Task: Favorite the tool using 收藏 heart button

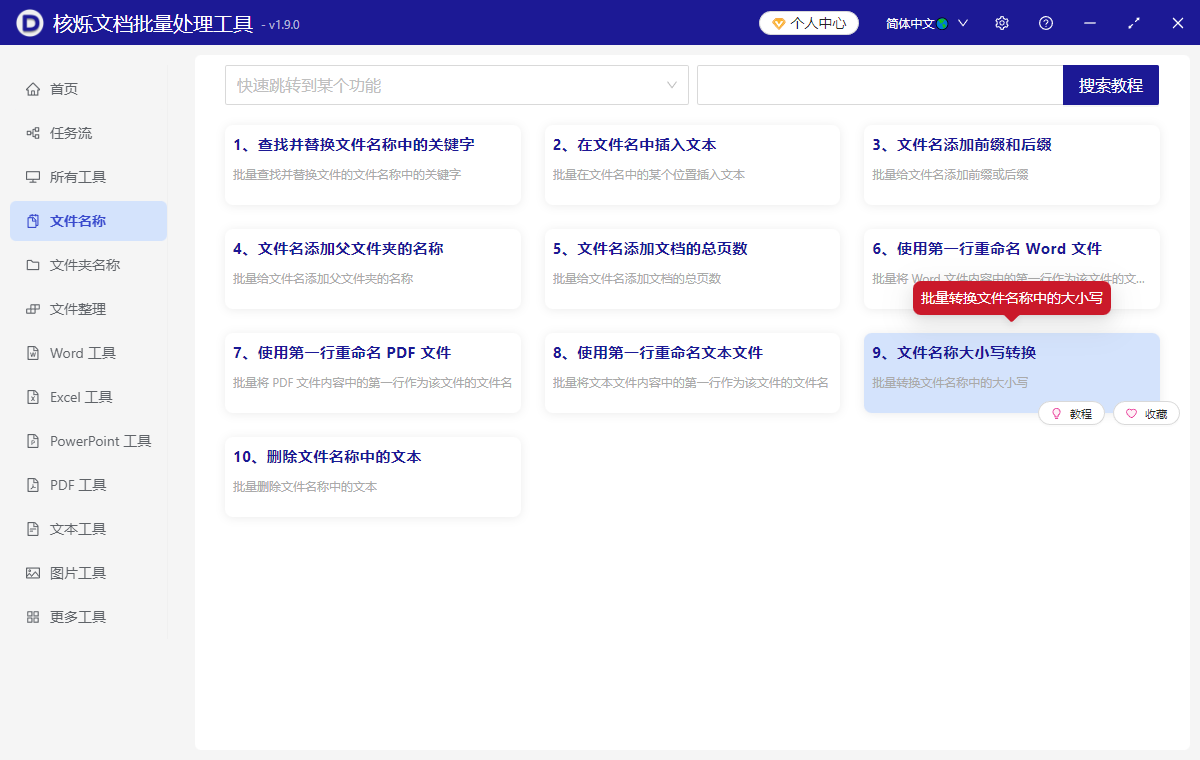Action: 1146,414
